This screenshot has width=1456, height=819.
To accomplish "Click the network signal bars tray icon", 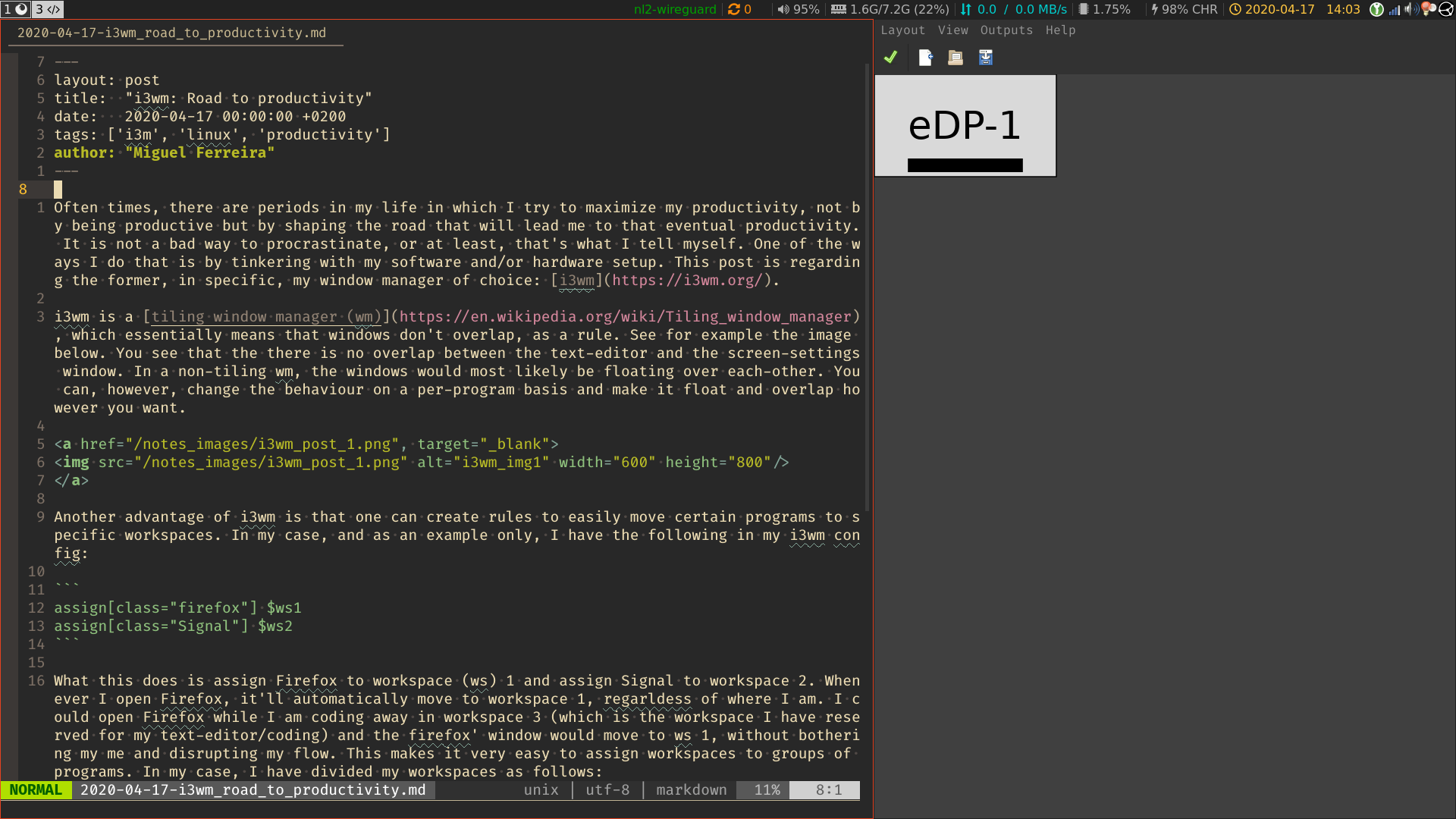I will point(1394,9).
